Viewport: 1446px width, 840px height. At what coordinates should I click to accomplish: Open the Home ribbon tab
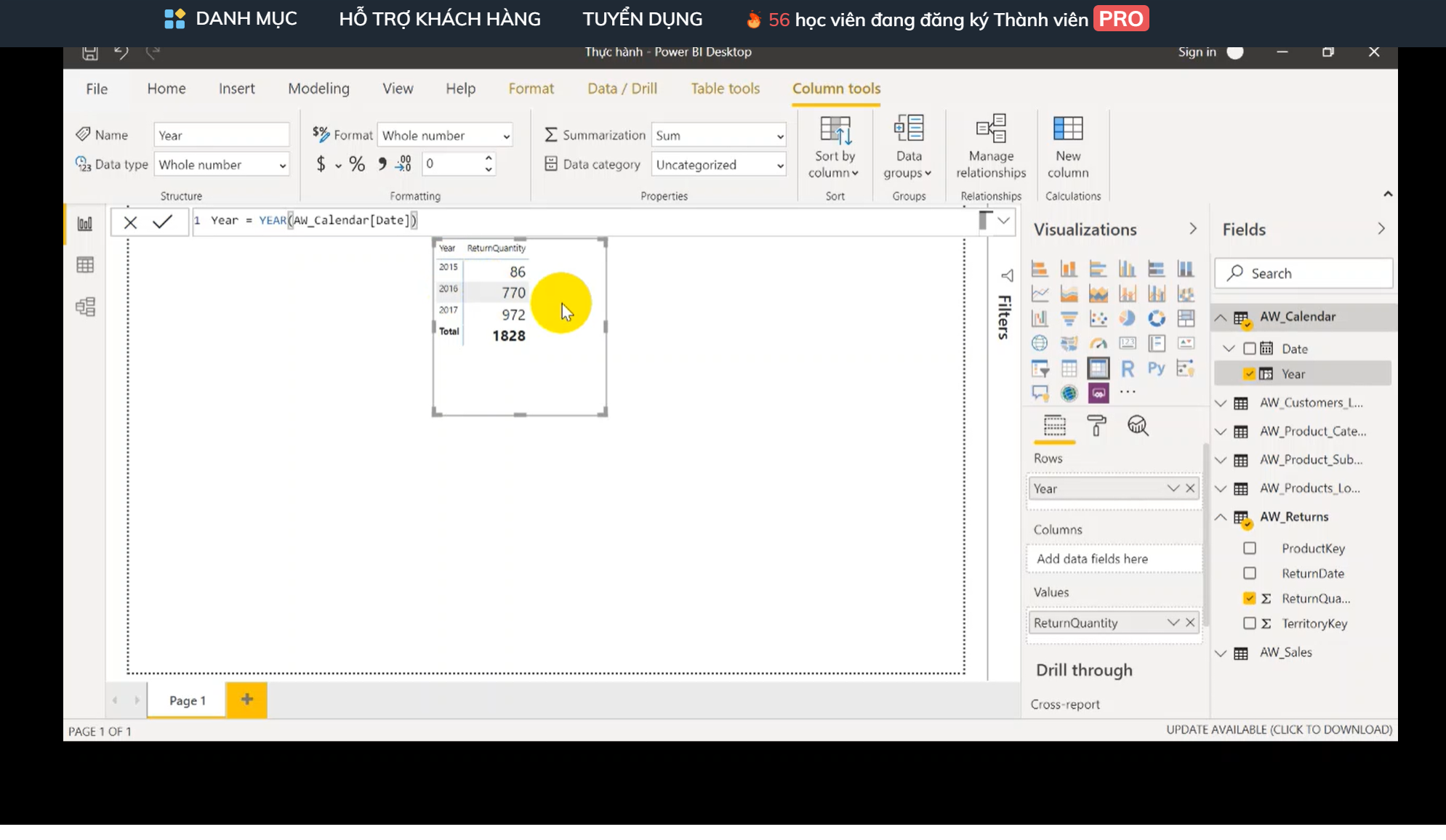(166, 89)
